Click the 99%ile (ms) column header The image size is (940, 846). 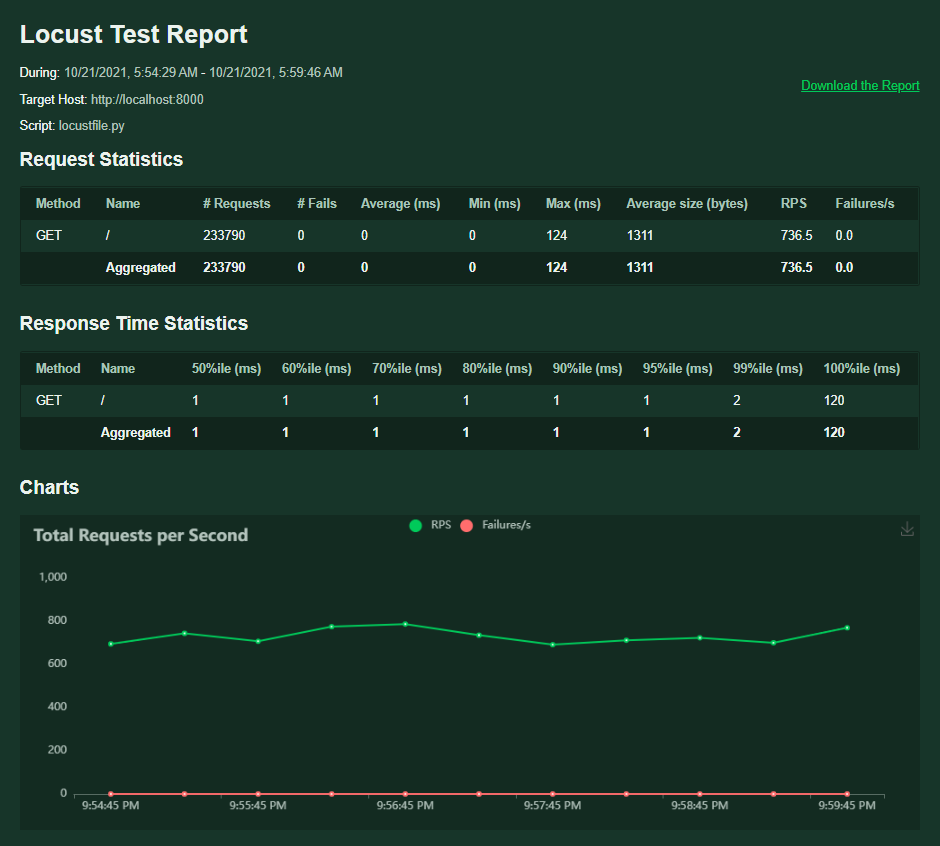tap(768, 368)
